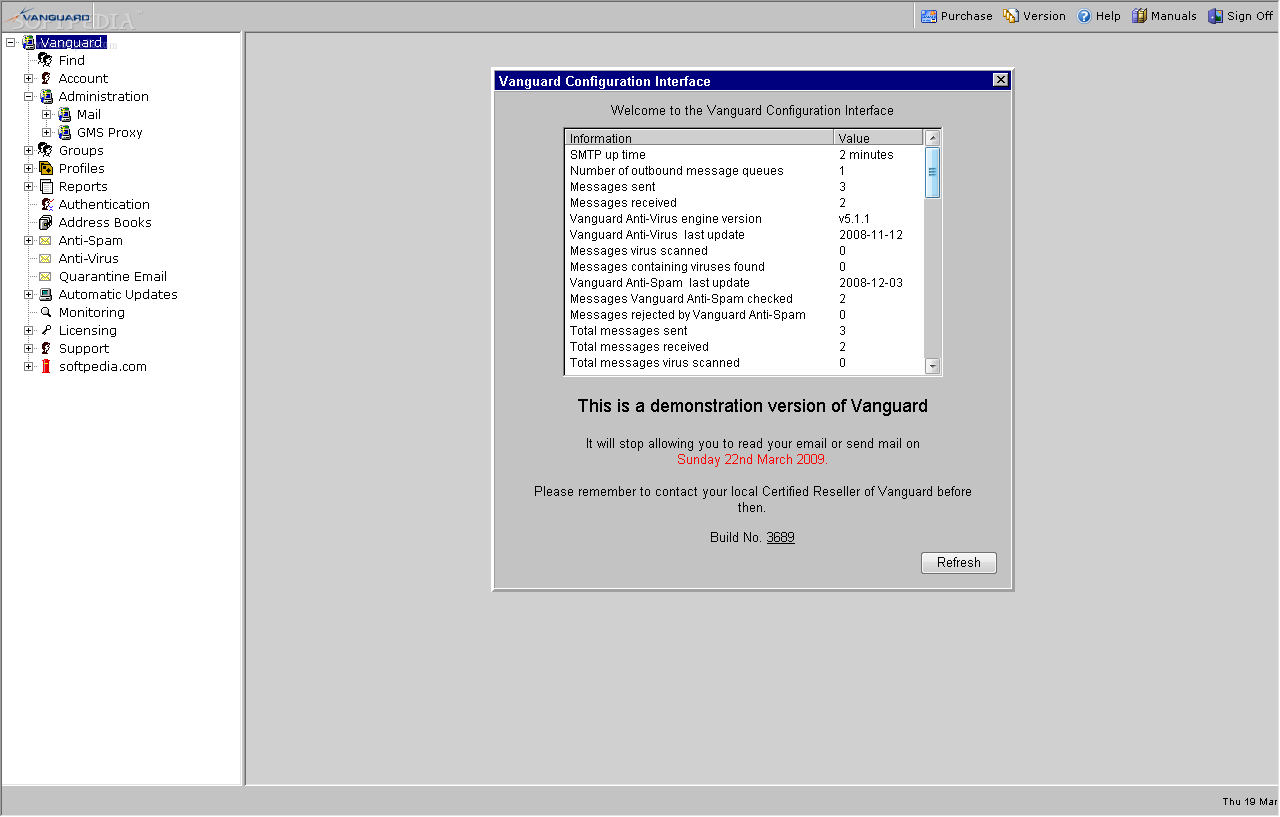Click the Profiles icon in tree

coord(45,168)
